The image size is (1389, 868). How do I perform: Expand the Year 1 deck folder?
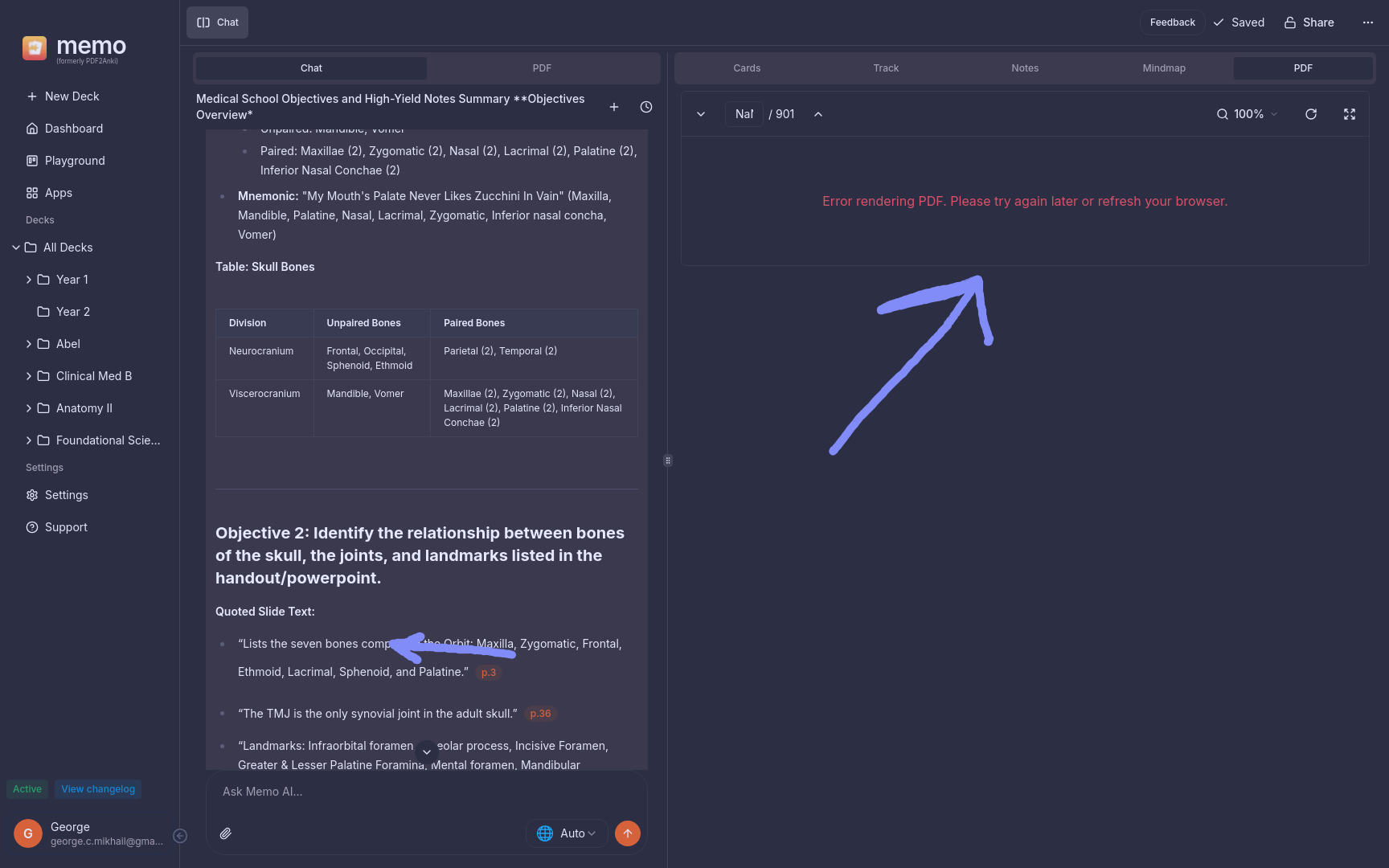tap(29, 280)
